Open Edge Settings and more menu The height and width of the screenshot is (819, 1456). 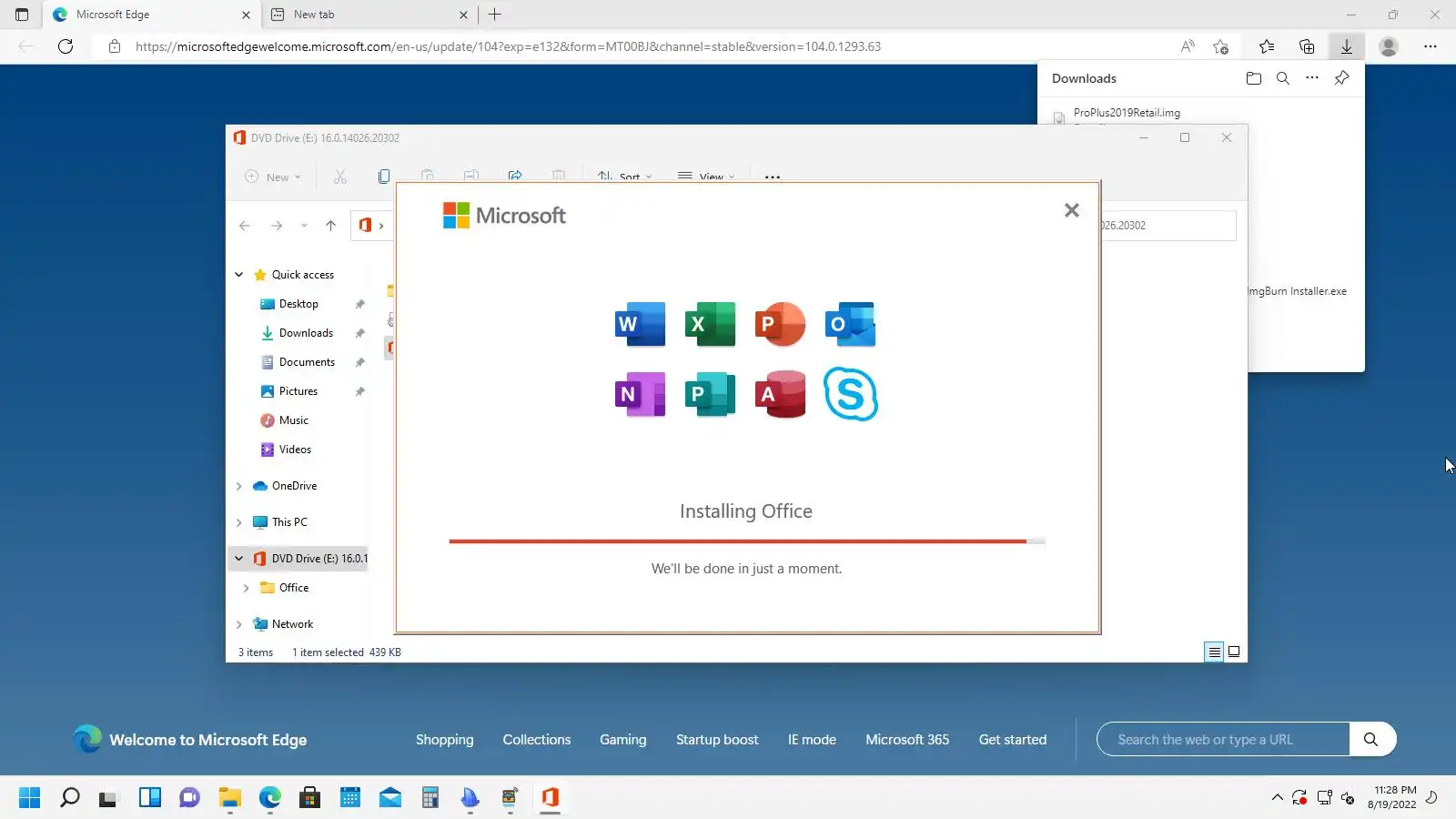(1431, 46)
